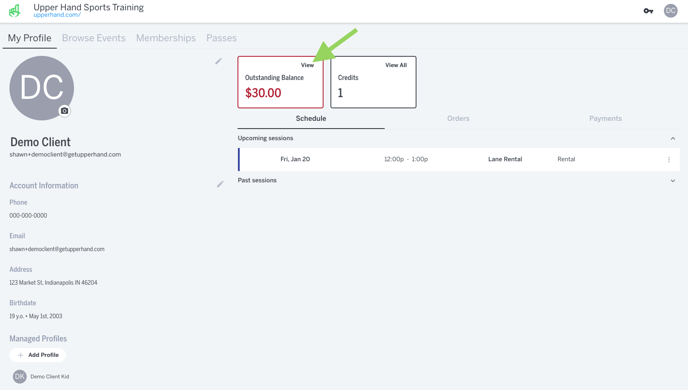688x390 pixels.
Task: View the Outstanding Balance details
Action: pyautogui.click(x=307, y=65)
